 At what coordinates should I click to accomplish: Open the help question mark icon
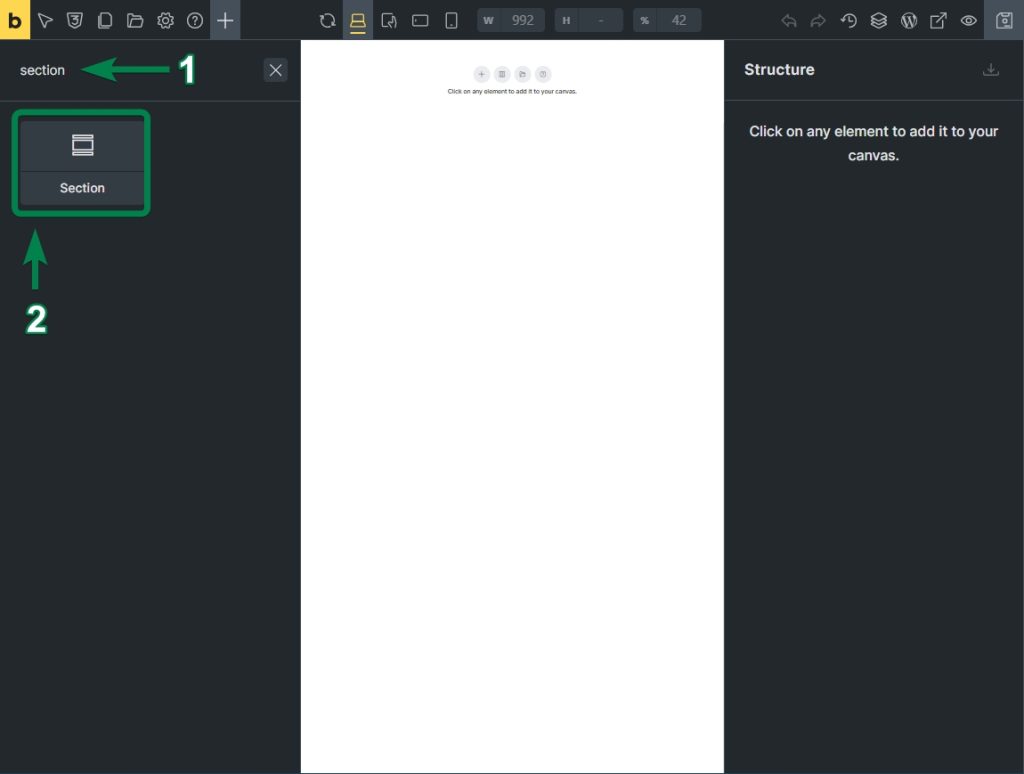(195, 20)
